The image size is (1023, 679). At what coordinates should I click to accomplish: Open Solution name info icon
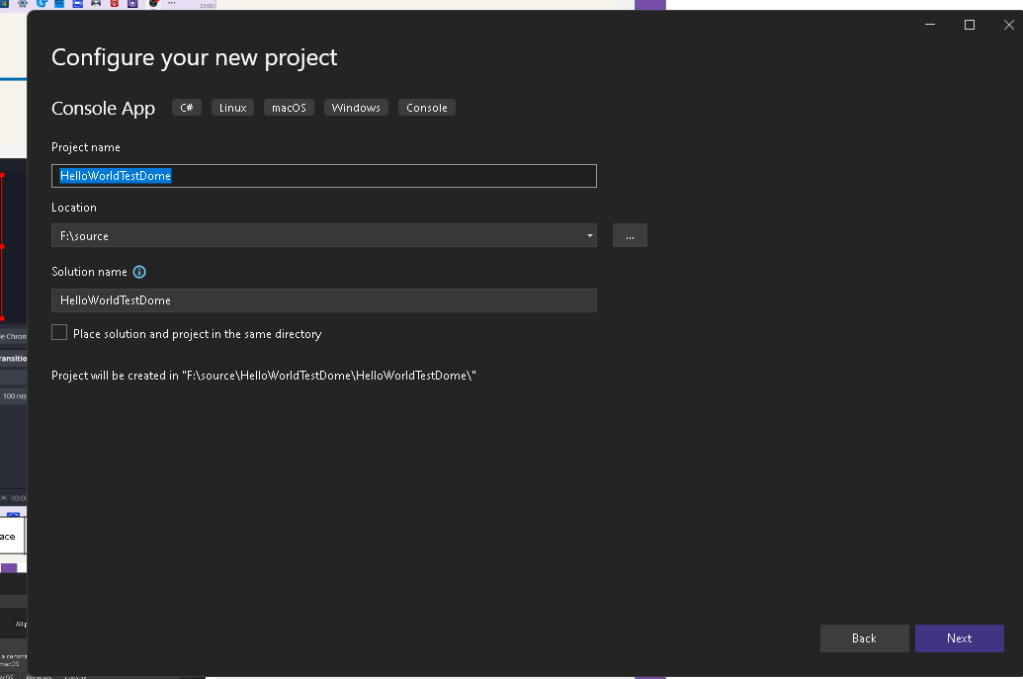point(140,272)
